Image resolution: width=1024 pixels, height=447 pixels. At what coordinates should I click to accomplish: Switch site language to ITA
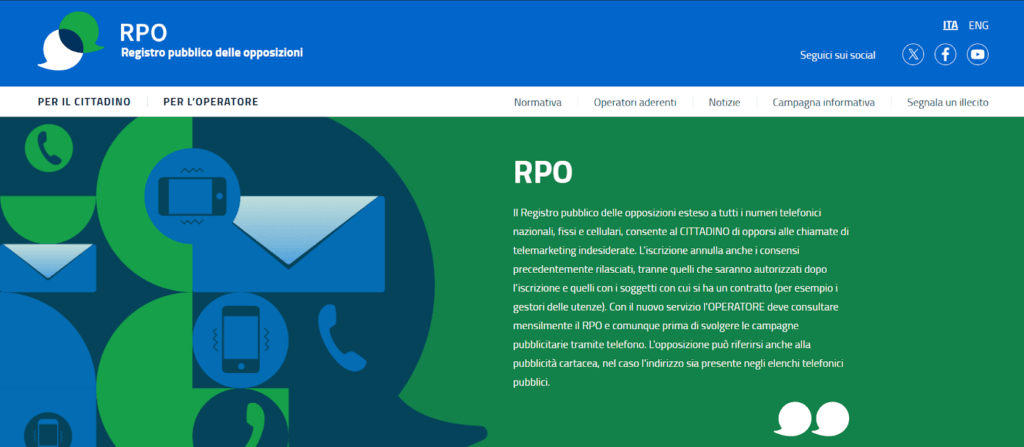tap(950, 25)
